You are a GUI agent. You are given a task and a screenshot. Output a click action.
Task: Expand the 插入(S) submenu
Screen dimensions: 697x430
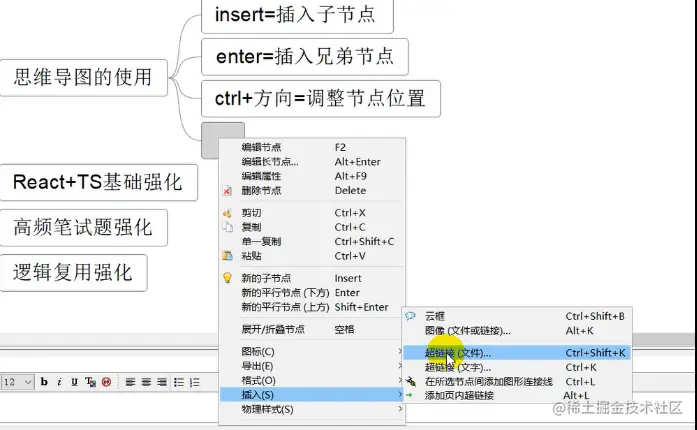312,394
